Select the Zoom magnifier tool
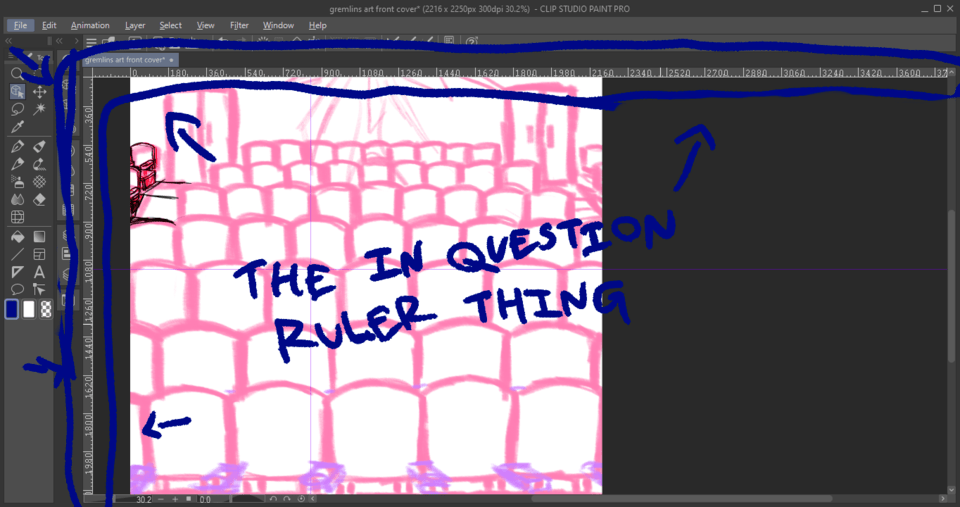Screen dimensions: 960x507 point(17,74)
